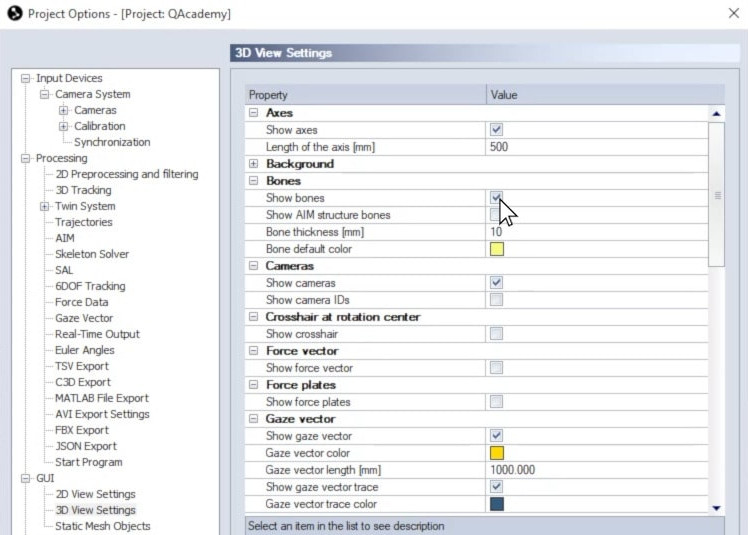The width and height of the screenshot is (748, 535).
Task: Edit the Bone thickness value 10
Action: click(x=597, y=232)
